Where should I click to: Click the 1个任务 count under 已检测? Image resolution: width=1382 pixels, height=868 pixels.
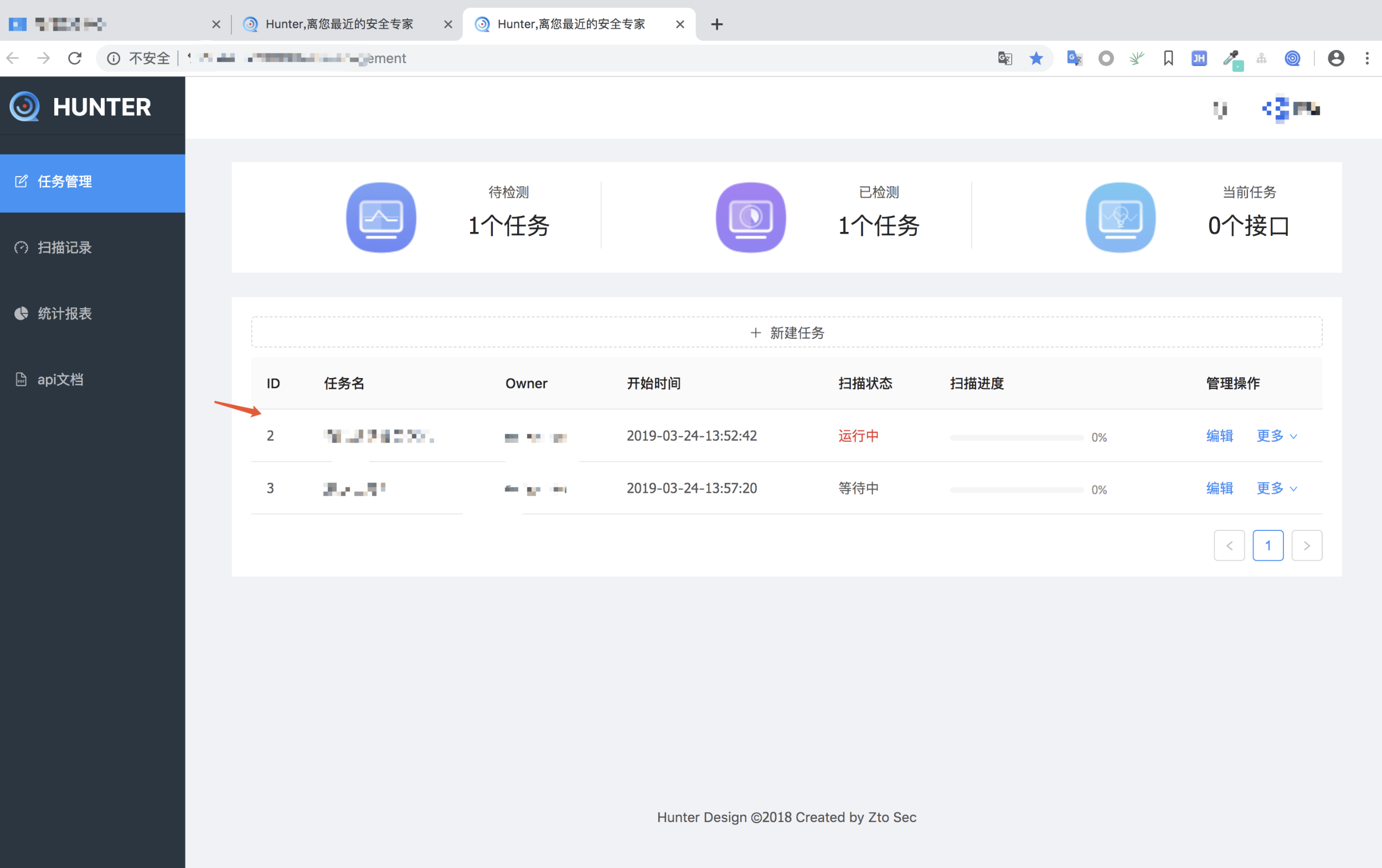[879, 225]
